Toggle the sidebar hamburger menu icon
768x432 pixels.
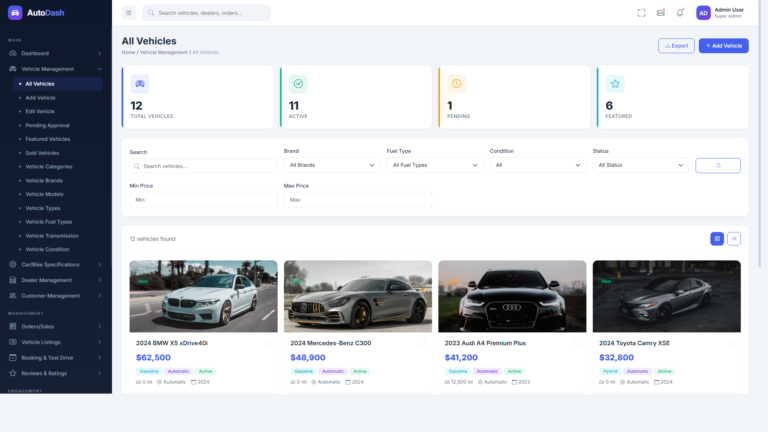[x=129, y=13]
